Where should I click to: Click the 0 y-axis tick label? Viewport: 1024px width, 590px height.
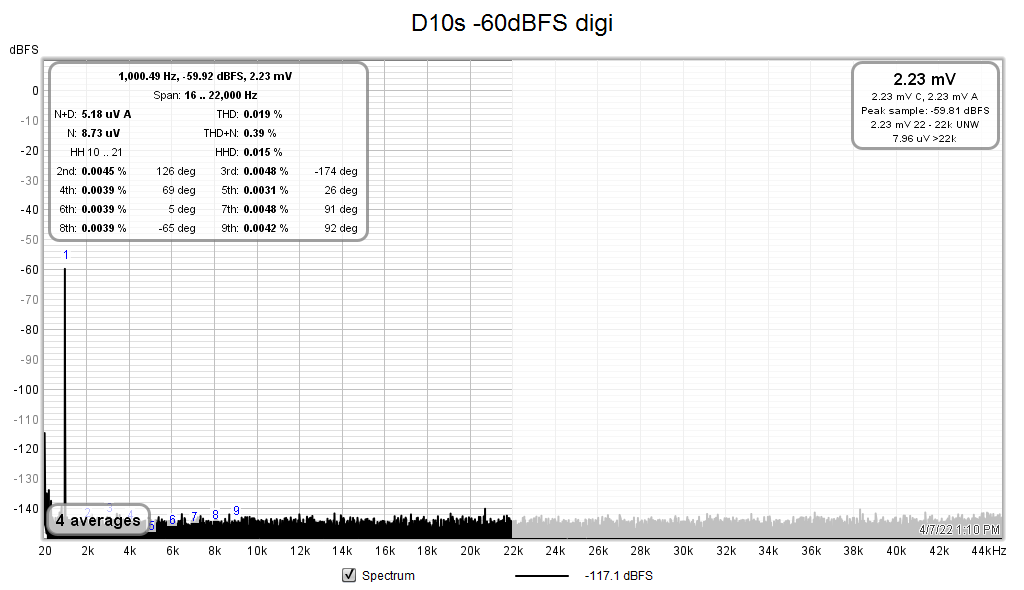coord(35,91)
